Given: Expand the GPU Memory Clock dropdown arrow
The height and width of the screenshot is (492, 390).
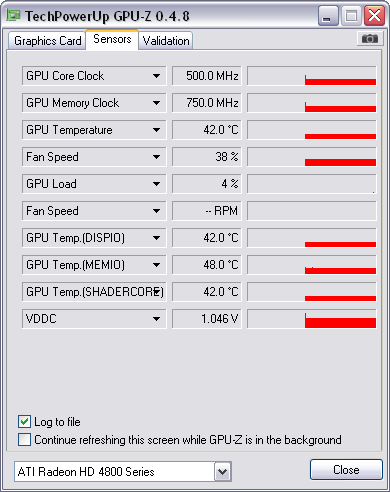Looking at the screenshot, I should pos(156,103).
